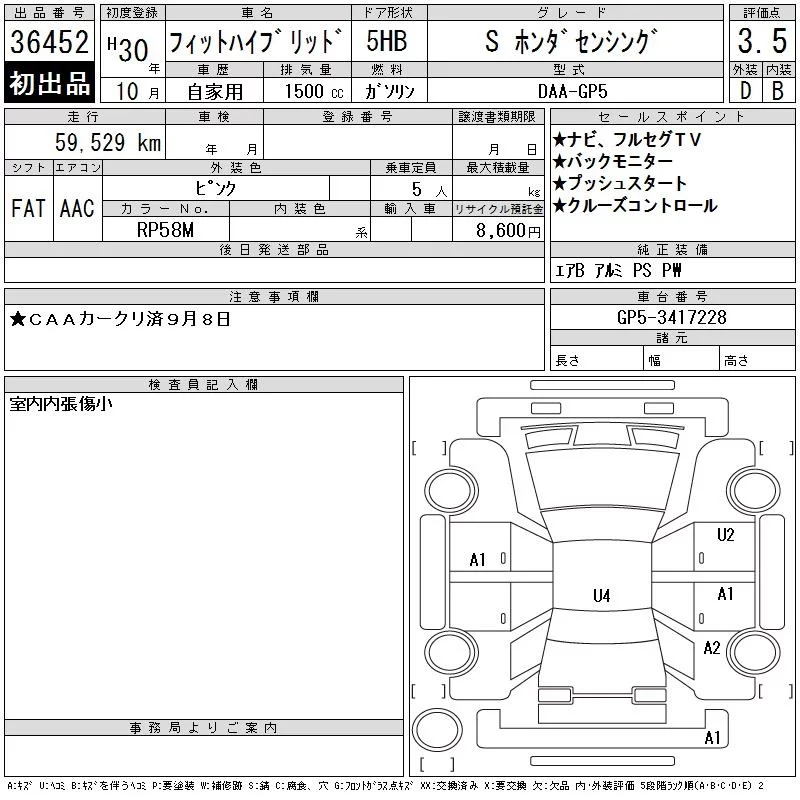
Task: Select the A2 marker near the rear fender
Action: (712, 648)
